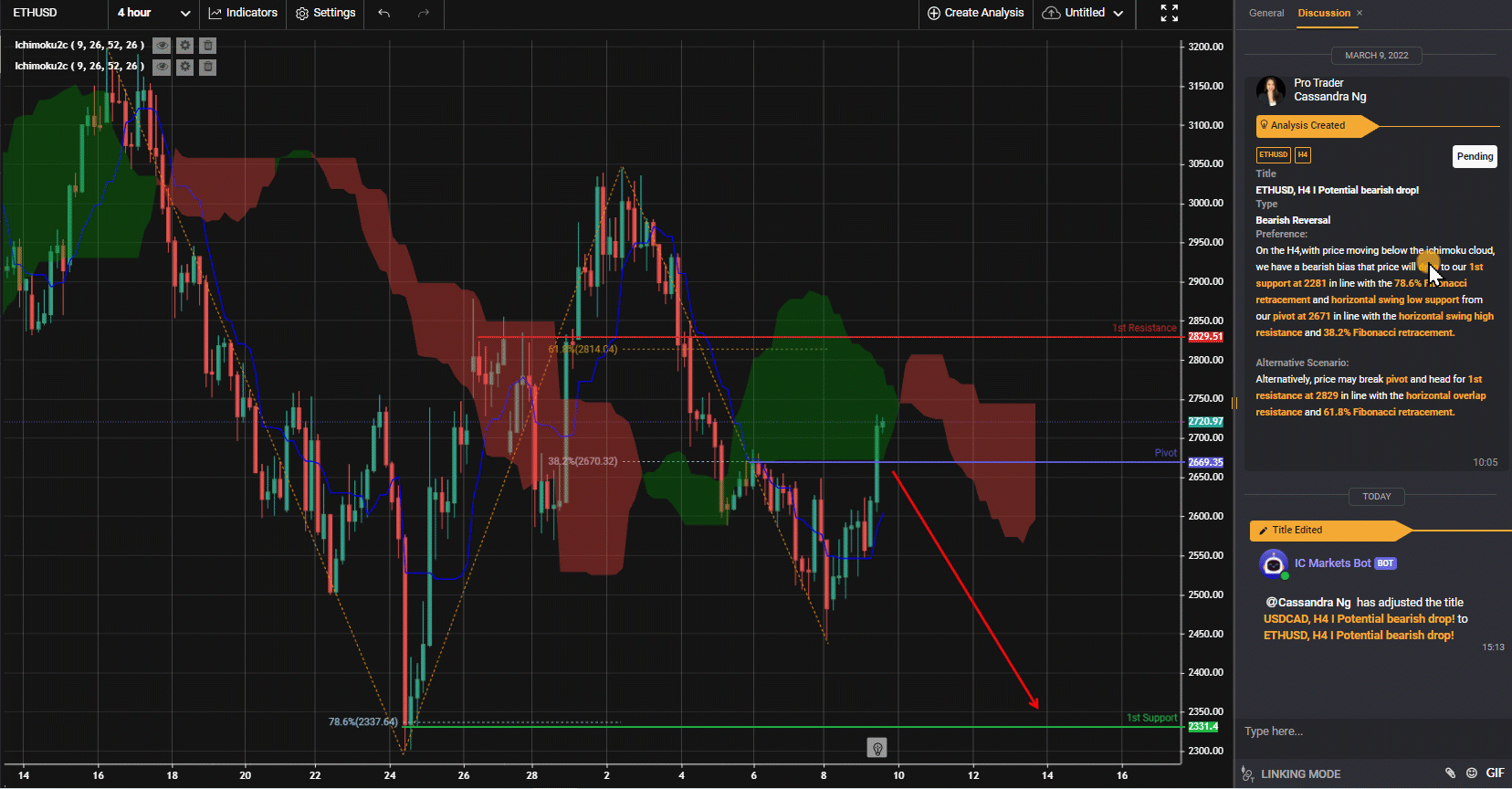Switch to the General tab
Viewport: 1512px width, 789px height.
pos(1266,13)
